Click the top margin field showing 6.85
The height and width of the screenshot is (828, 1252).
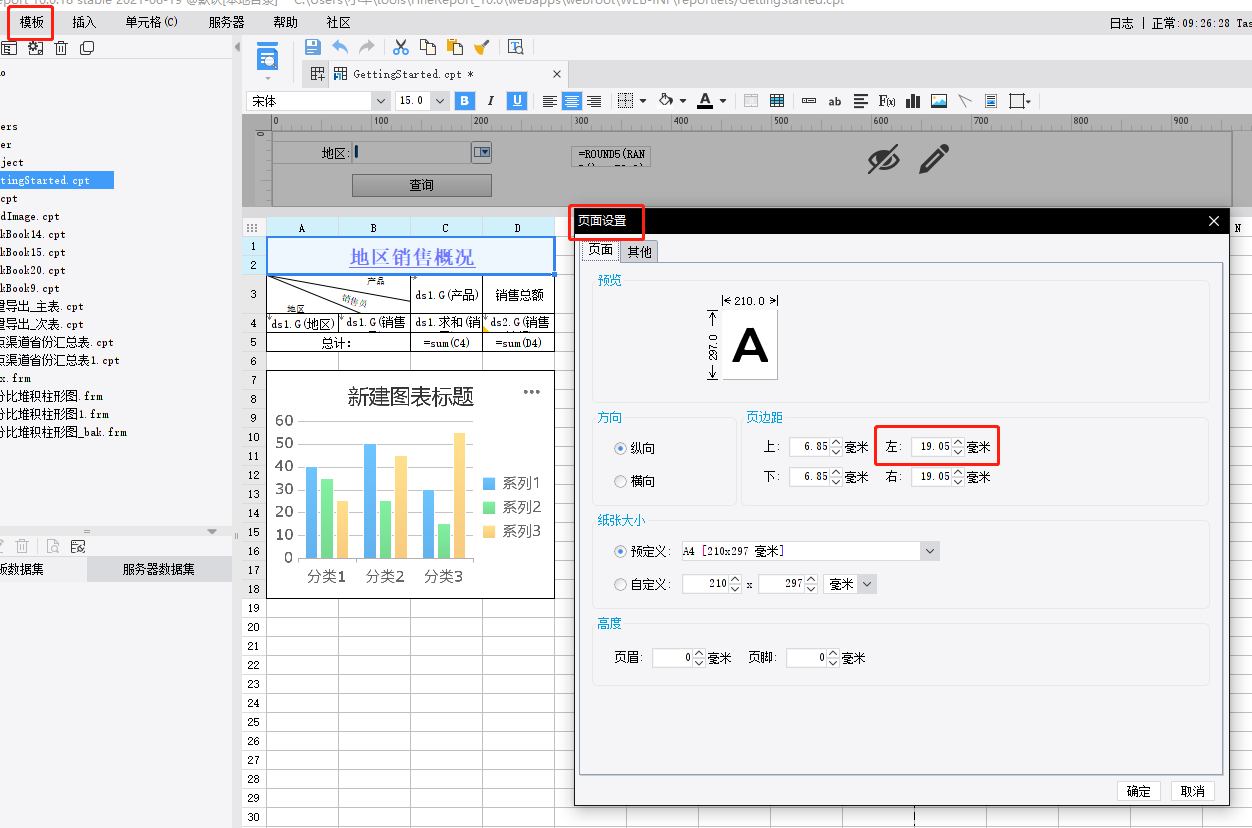[x=809, y=447]
